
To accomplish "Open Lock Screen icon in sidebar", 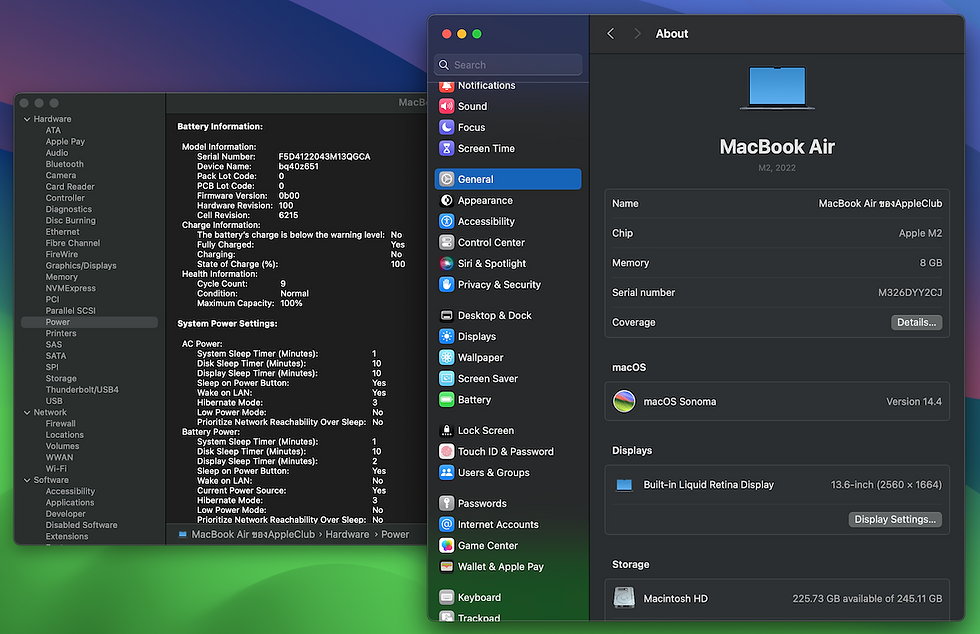I will pyautogui.click(x=446, y=430).
